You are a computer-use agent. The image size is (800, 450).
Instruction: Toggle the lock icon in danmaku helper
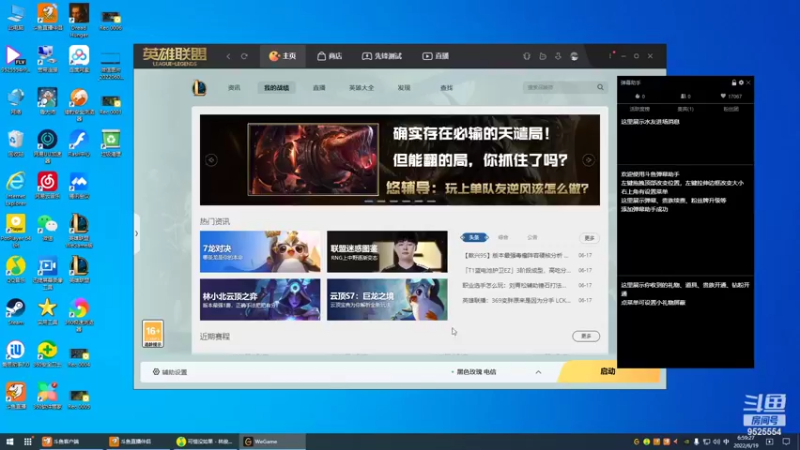click(x=734, y=83)
